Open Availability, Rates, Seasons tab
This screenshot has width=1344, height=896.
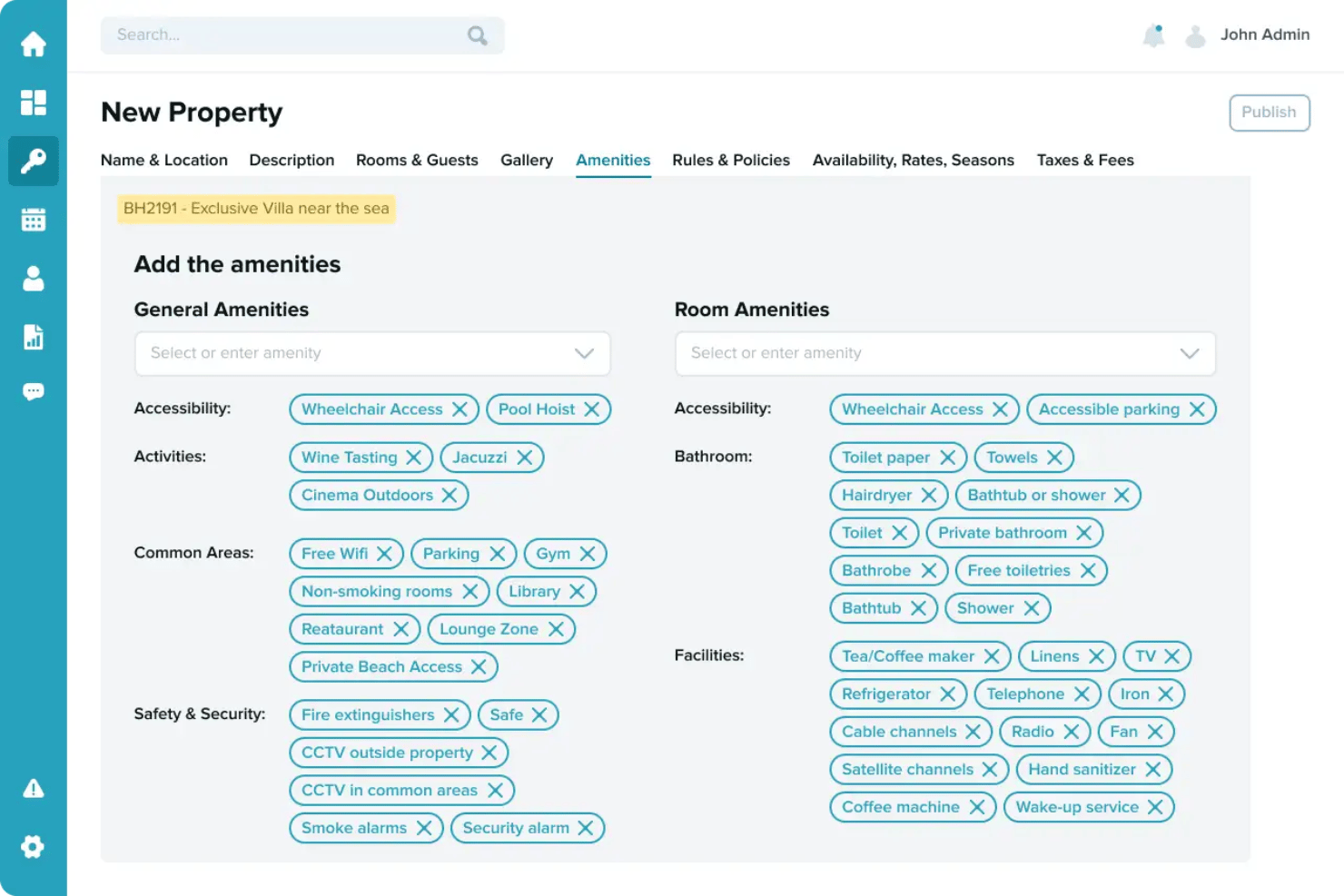coord(914,161)
